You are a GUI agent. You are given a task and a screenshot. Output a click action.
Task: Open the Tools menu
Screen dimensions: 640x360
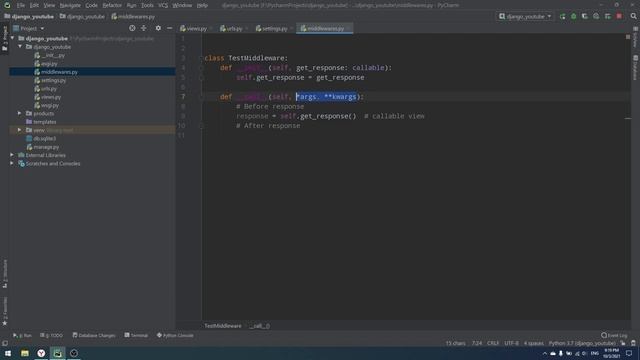click(147, 5)
